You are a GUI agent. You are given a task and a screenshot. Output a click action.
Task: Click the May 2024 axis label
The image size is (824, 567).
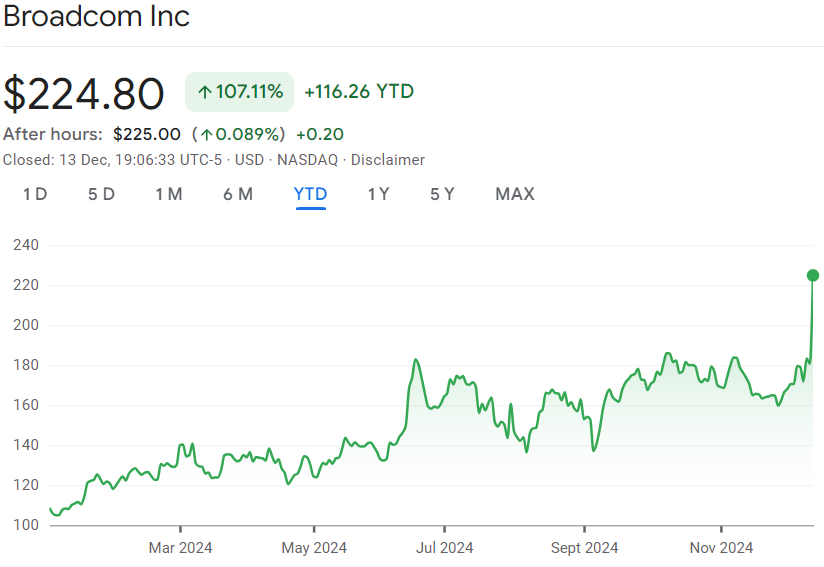pyautogui.click(x=314, y=548)
